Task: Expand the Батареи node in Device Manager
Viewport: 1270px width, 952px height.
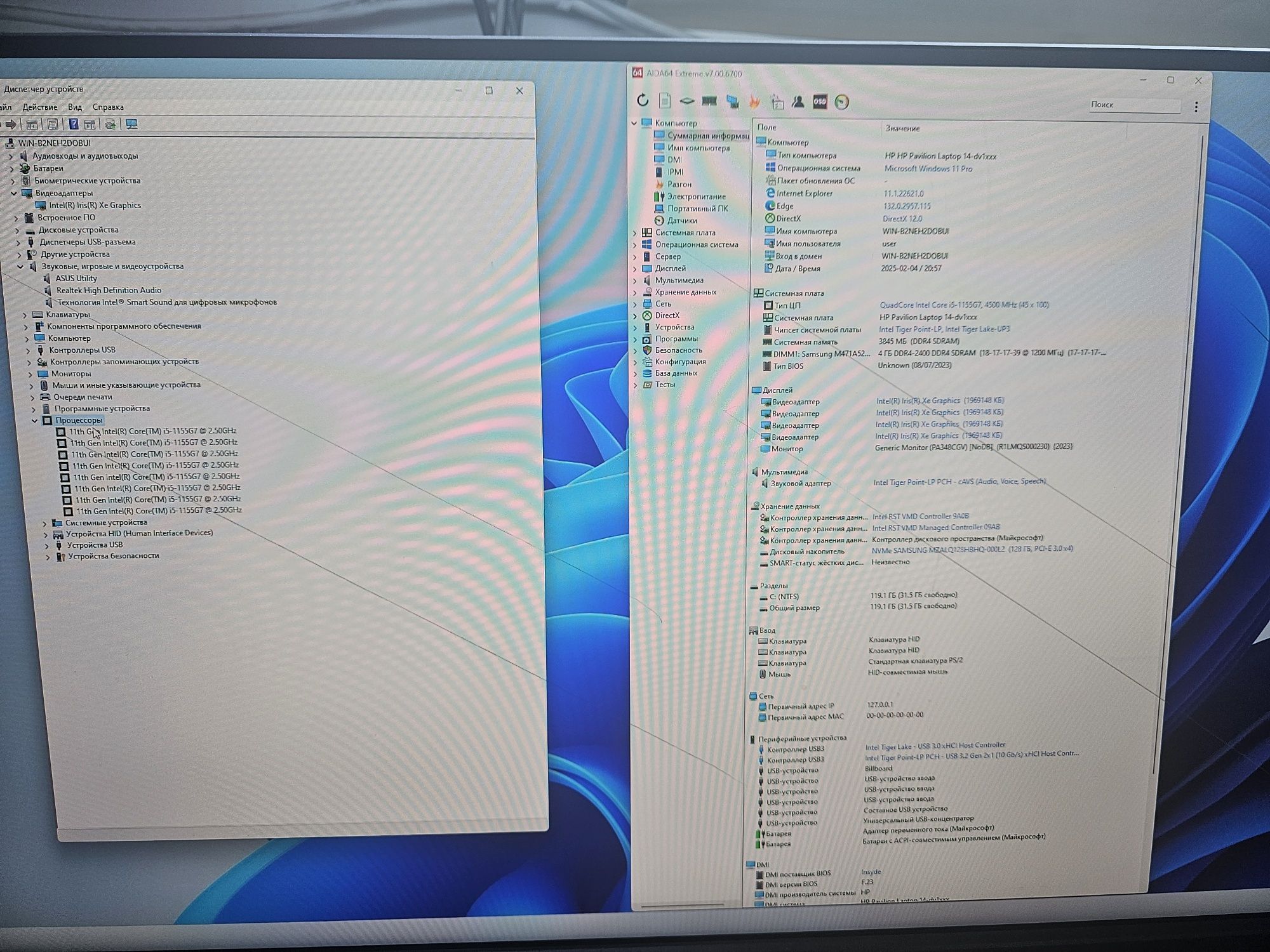Action: point(12,169)
